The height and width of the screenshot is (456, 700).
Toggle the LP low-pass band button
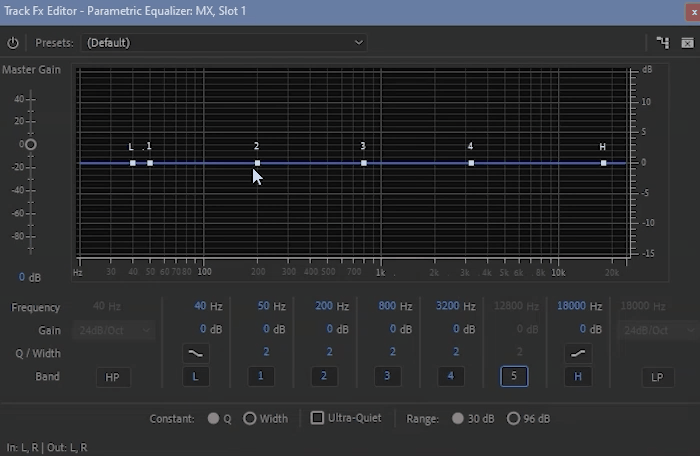(x=657, y=377)
